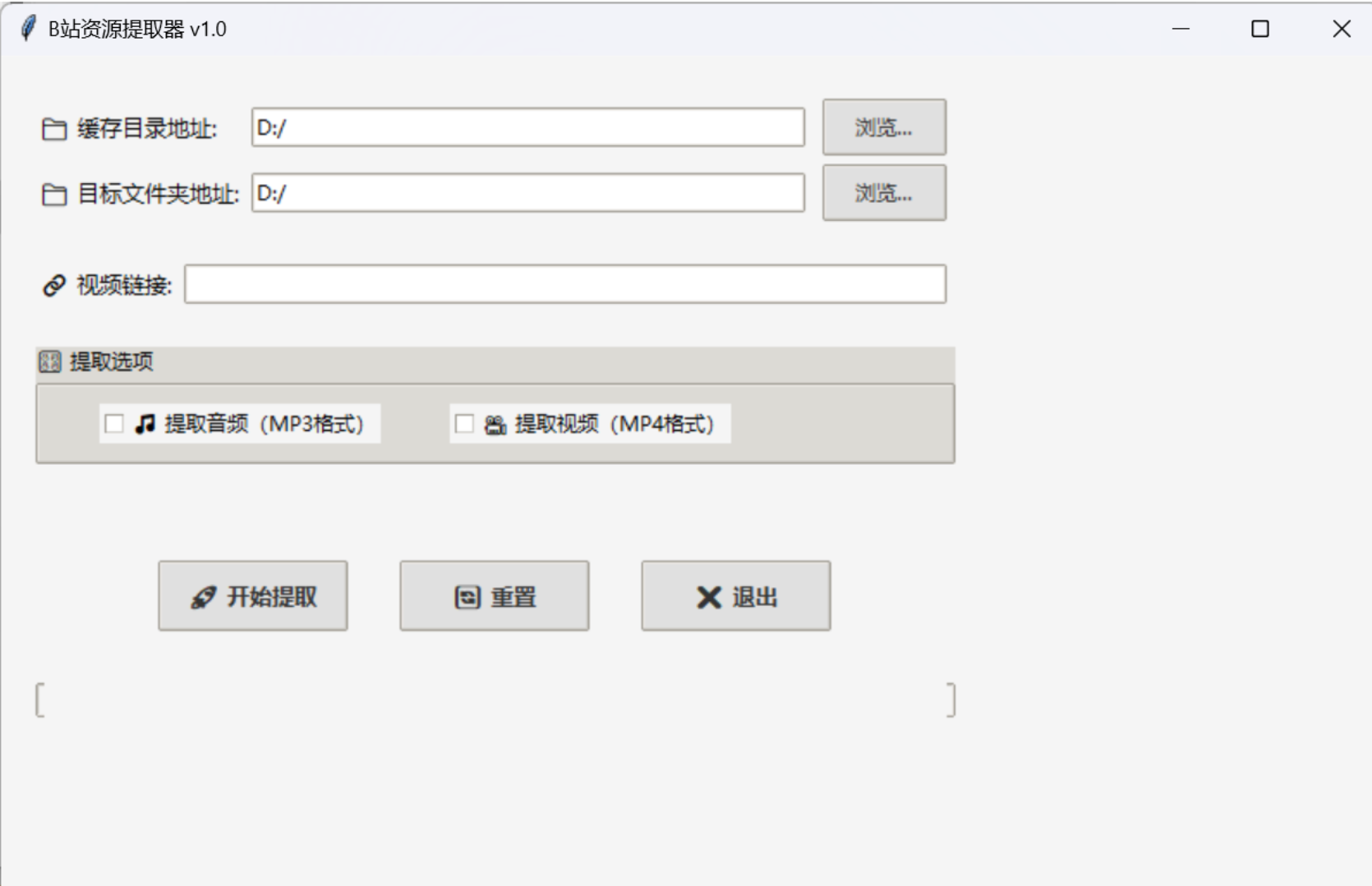Click the grid icon next to 提取选项
Viewport: 1372px width, 886px height.
[x=50, y=362]
